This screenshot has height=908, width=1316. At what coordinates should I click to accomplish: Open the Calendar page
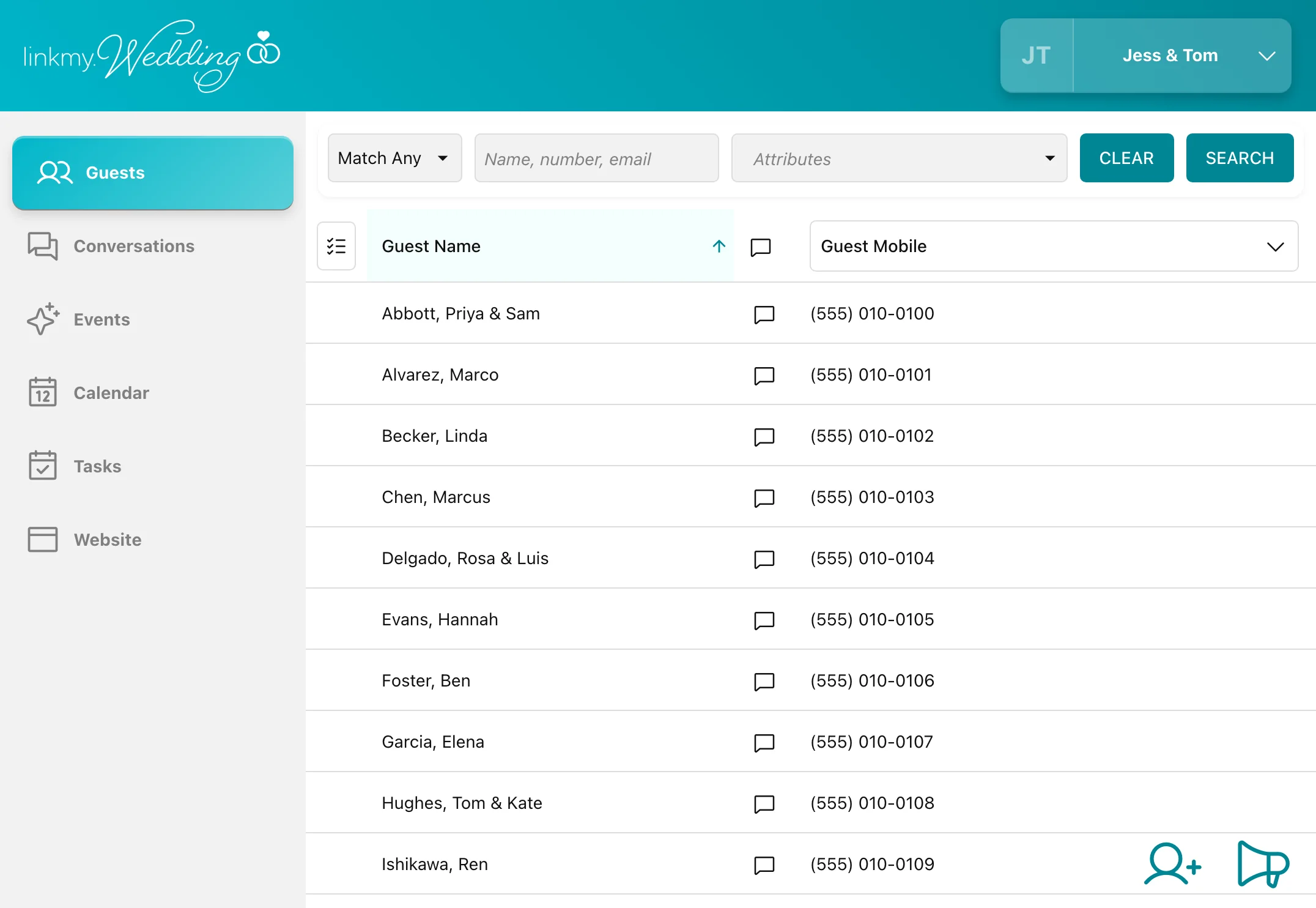(x=88, y=393)
